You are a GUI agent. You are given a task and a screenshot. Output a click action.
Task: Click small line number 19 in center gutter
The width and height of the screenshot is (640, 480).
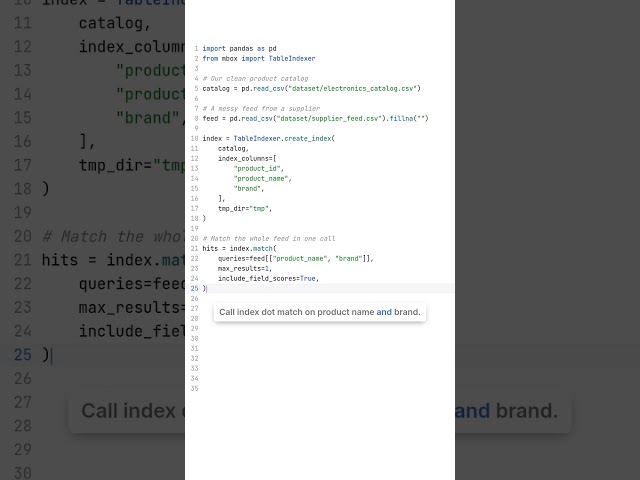pos(194,229)
